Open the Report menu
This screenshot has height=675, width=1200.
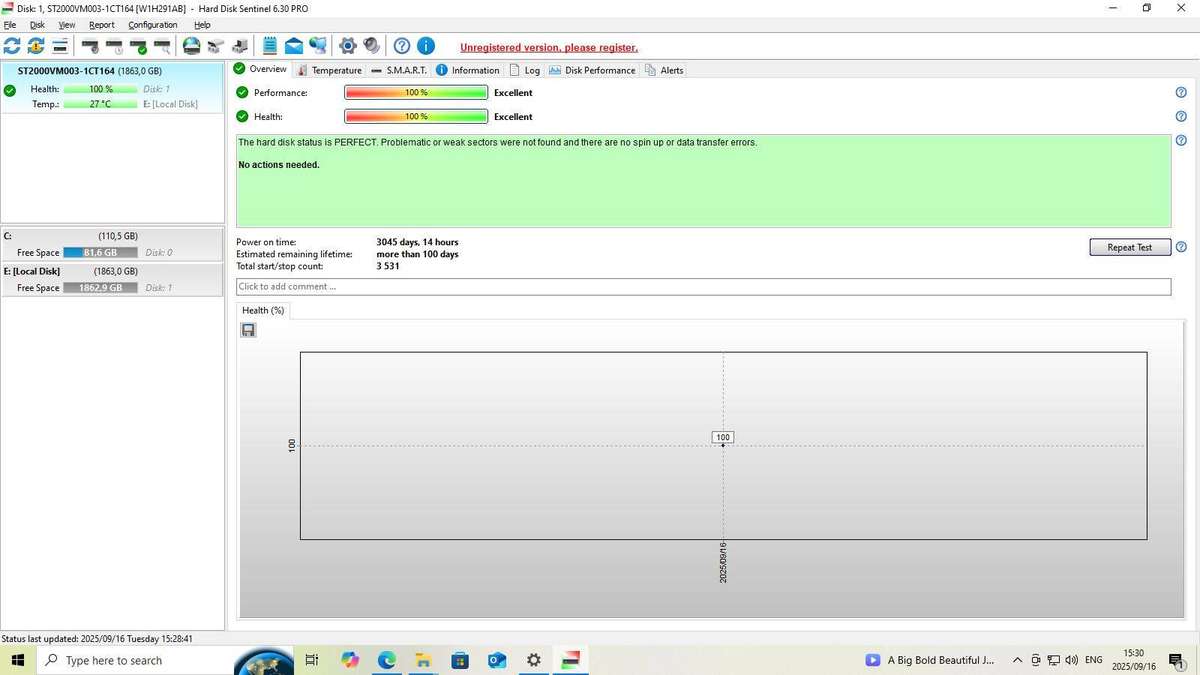click(x=100, y=24)
